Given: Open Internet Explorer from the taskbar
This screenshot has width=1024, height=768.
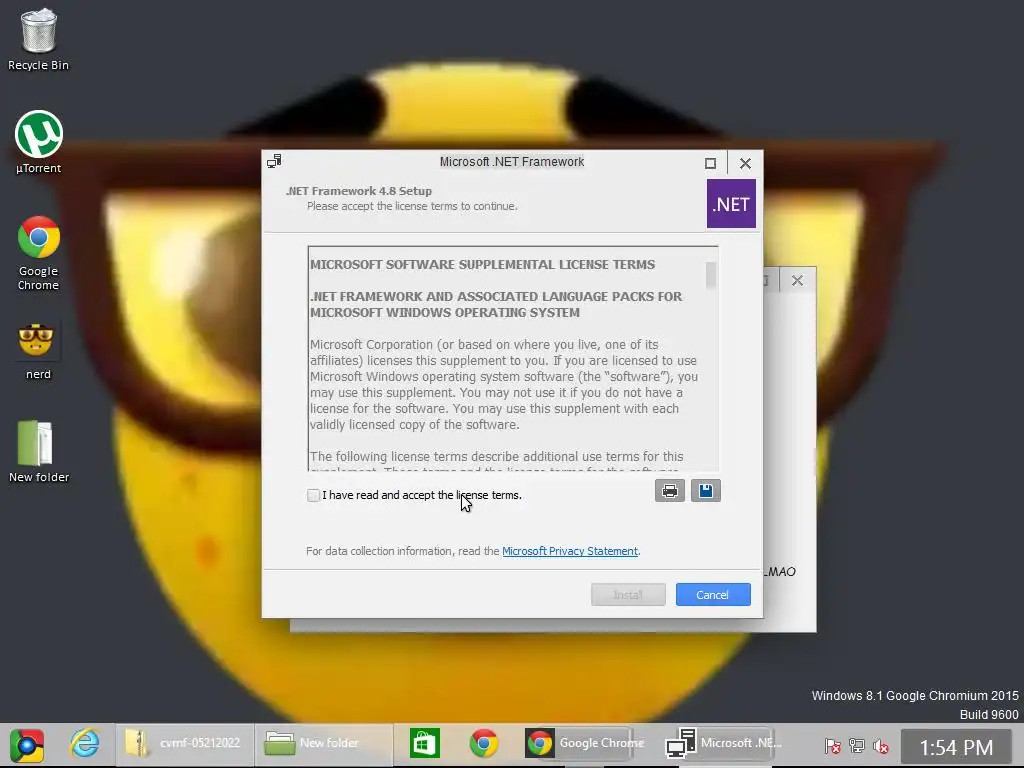Looking at the screenshot, I should coord(85,744).
